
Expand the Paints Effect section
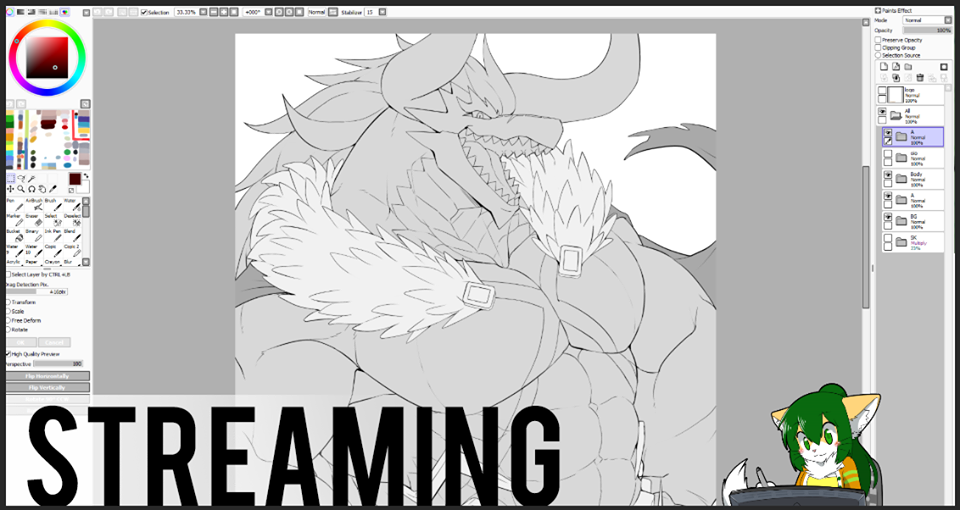coord(878,10)
